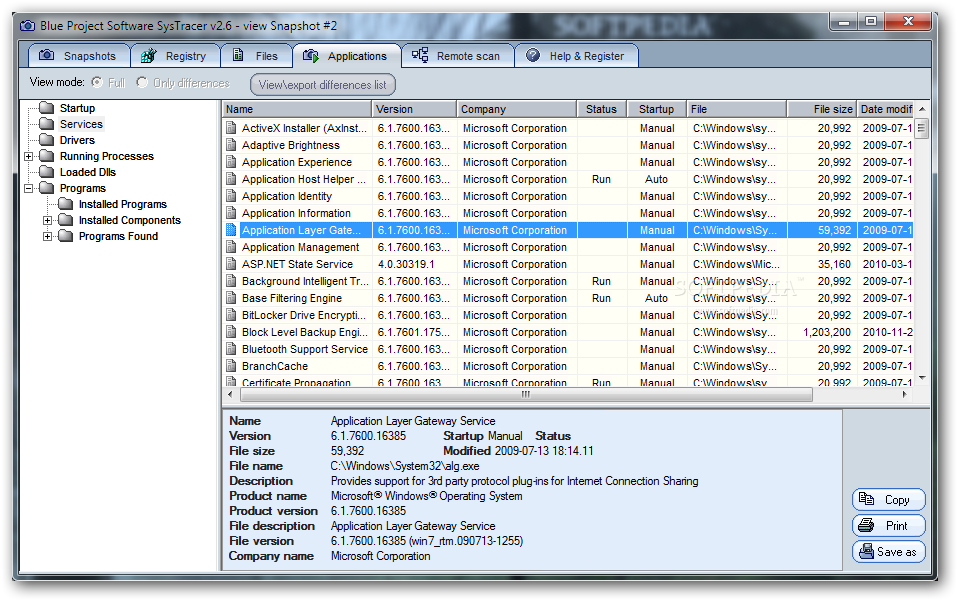Expand the Running Processes tree node
Image resolution: width=958 pixels, height=601 pixels.
point(28,156)
